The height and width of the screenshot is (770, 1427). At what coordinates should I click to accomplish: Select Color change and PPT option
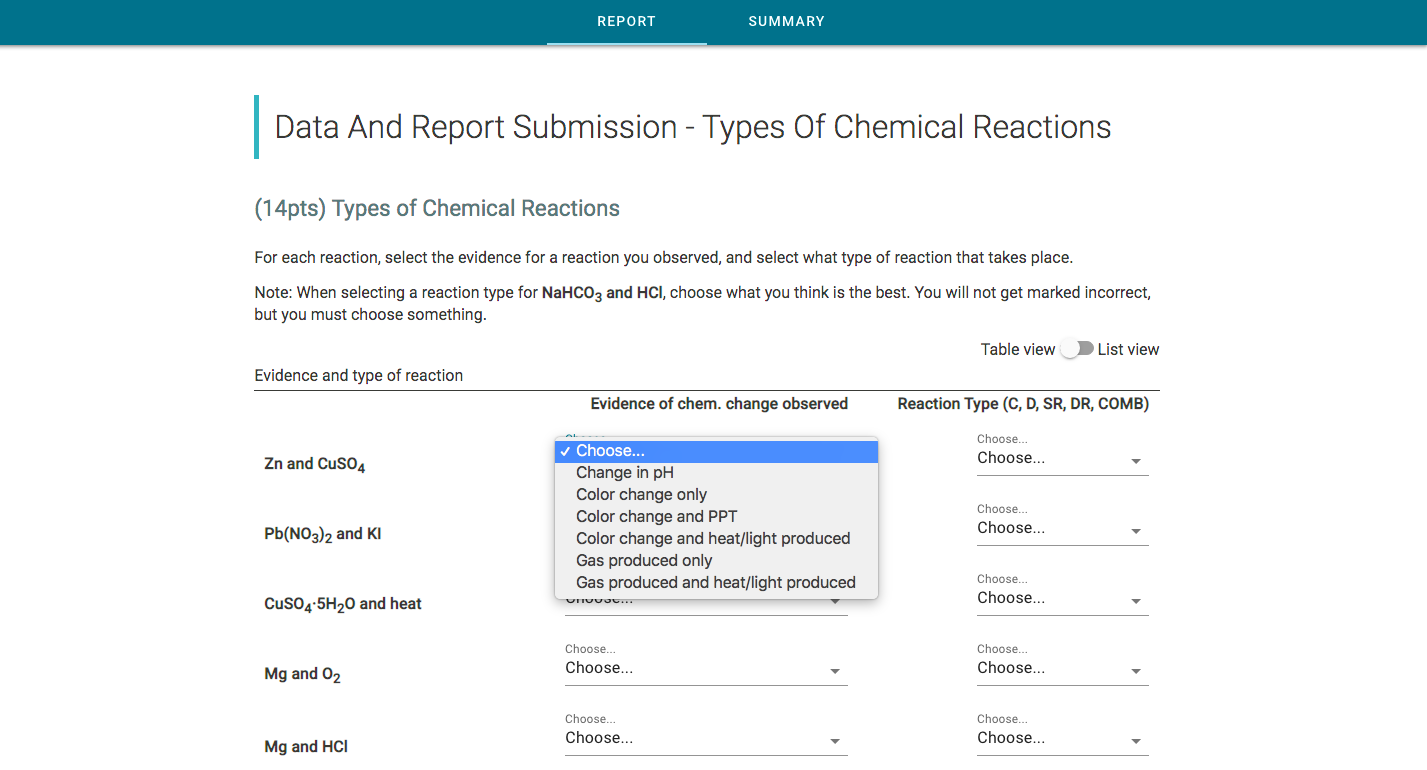656,516
